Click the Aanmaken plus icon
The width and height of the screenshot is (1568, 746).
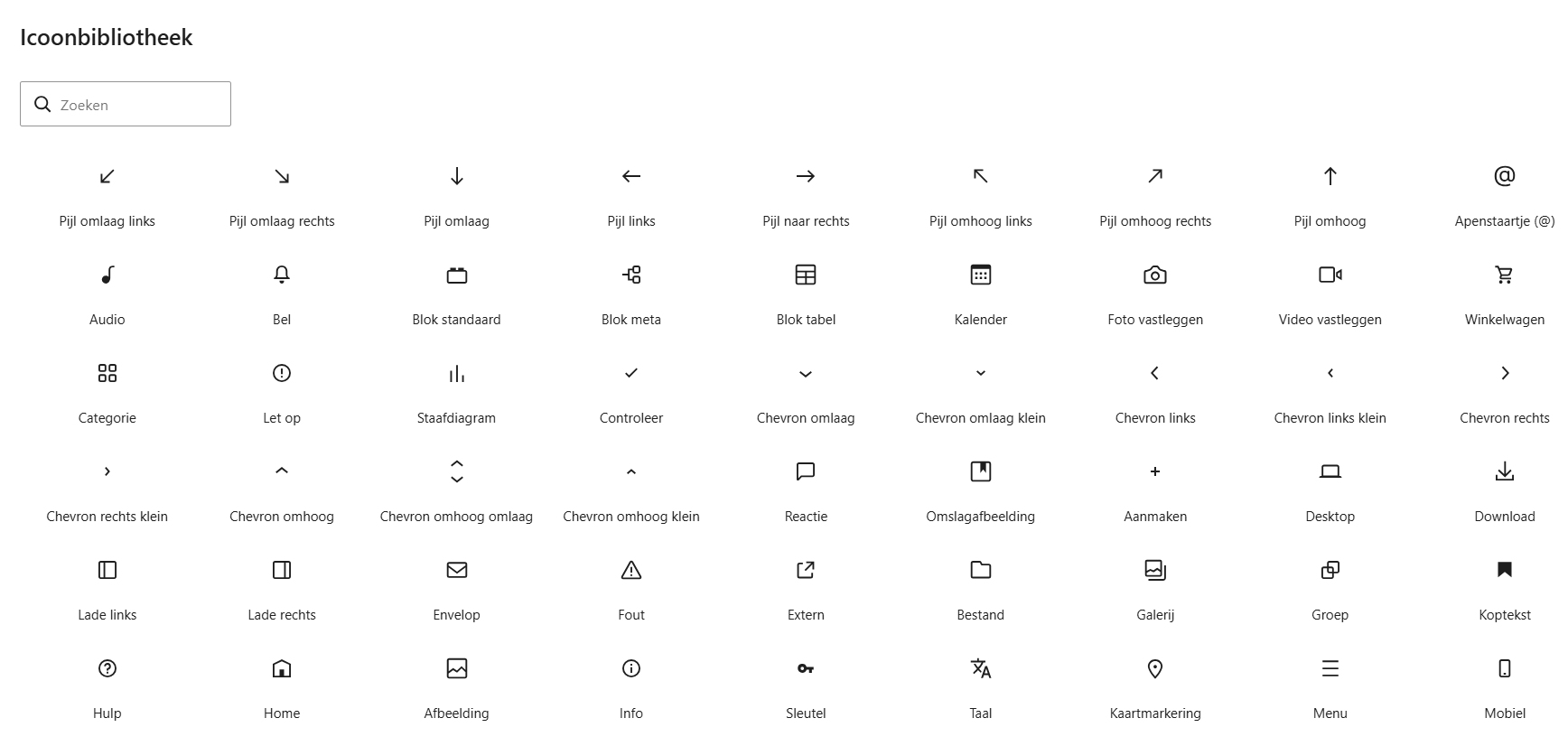[x=1155, y=471]
